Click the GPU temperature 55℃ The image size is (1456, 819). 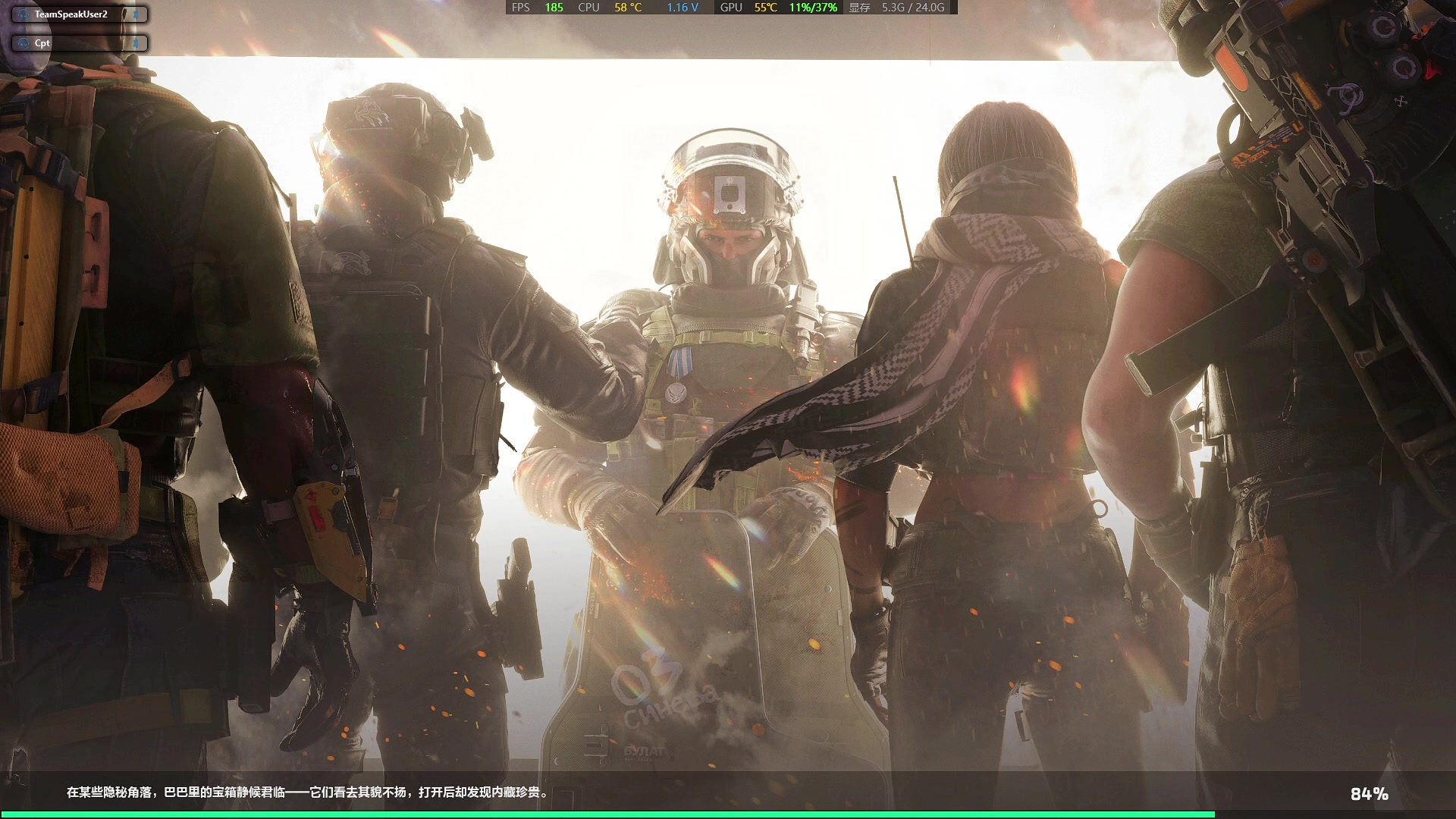tap(766, 8)
